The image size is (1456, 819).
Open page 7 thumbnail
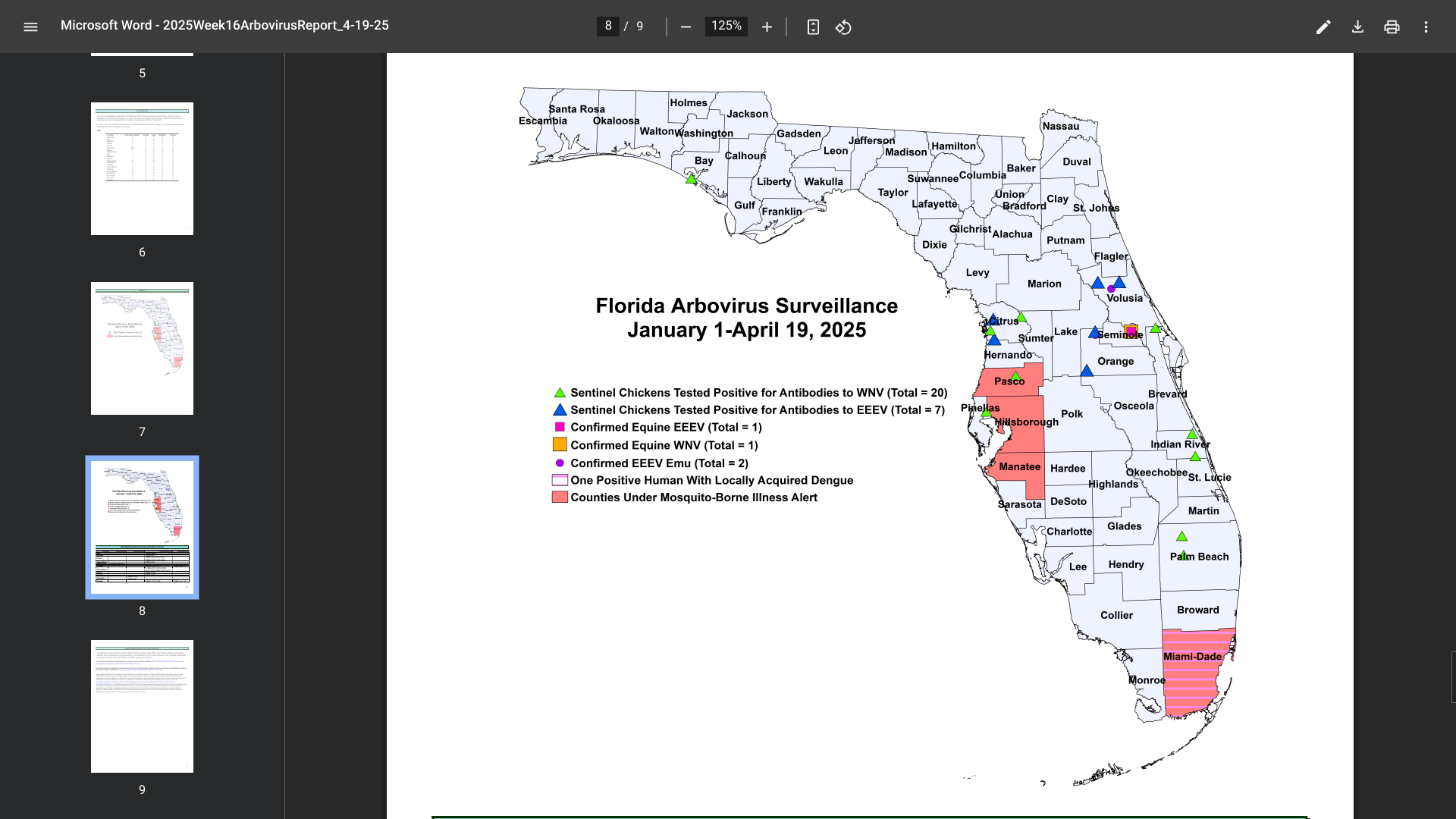[142, 348]
